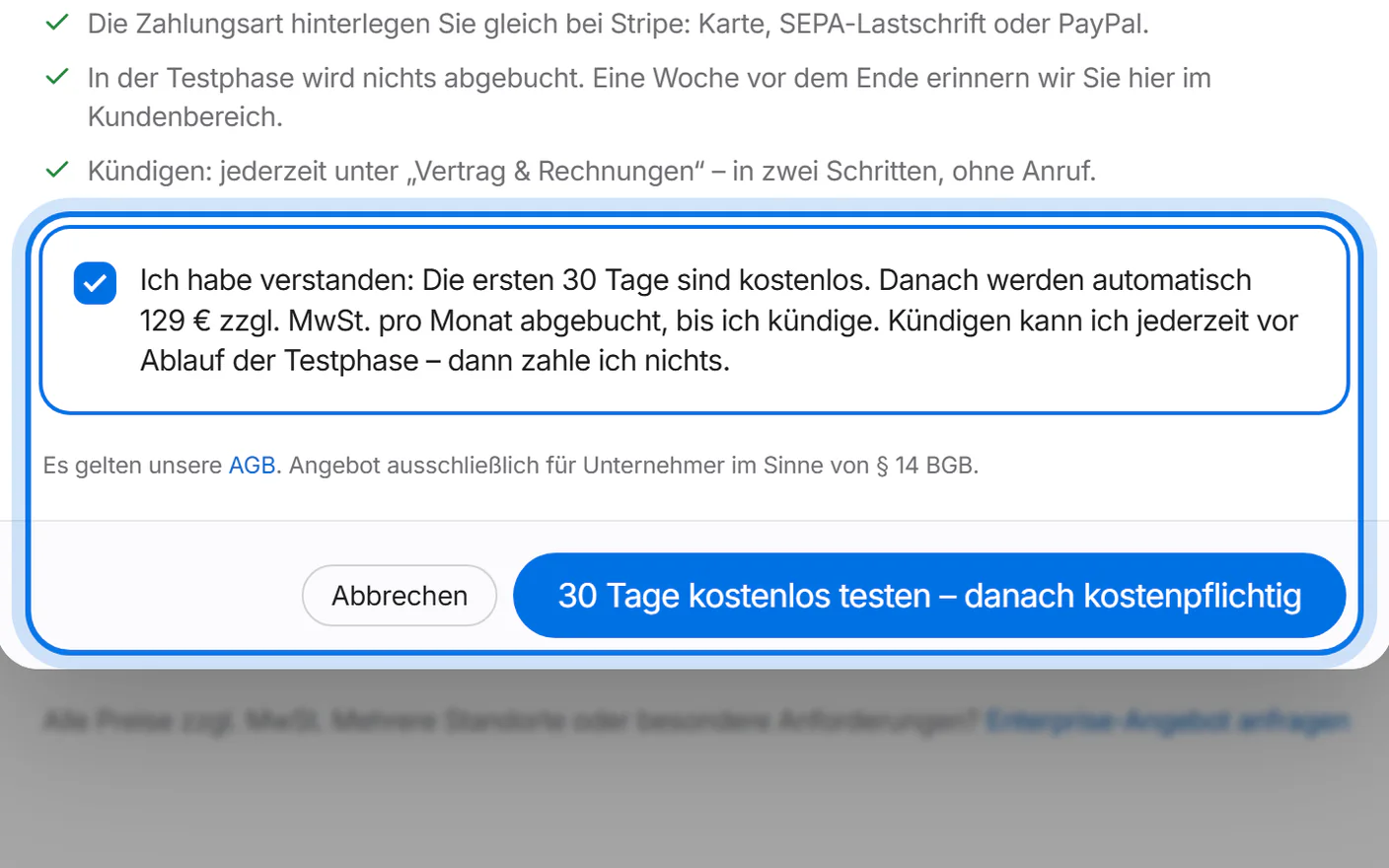Uncheck the "Ich habe verstanden" confirmation checkbox

coord(95,283)
